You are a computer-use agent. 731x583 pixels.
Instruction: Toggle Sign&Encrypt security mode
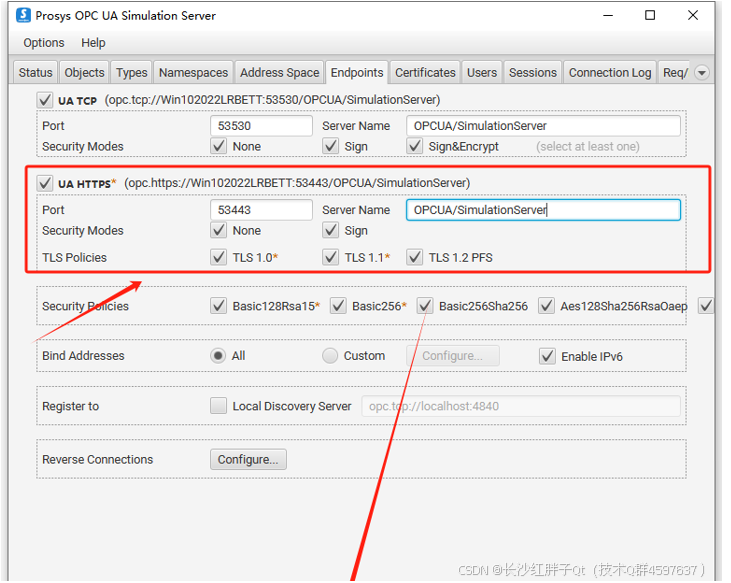(x=414, y=146)
